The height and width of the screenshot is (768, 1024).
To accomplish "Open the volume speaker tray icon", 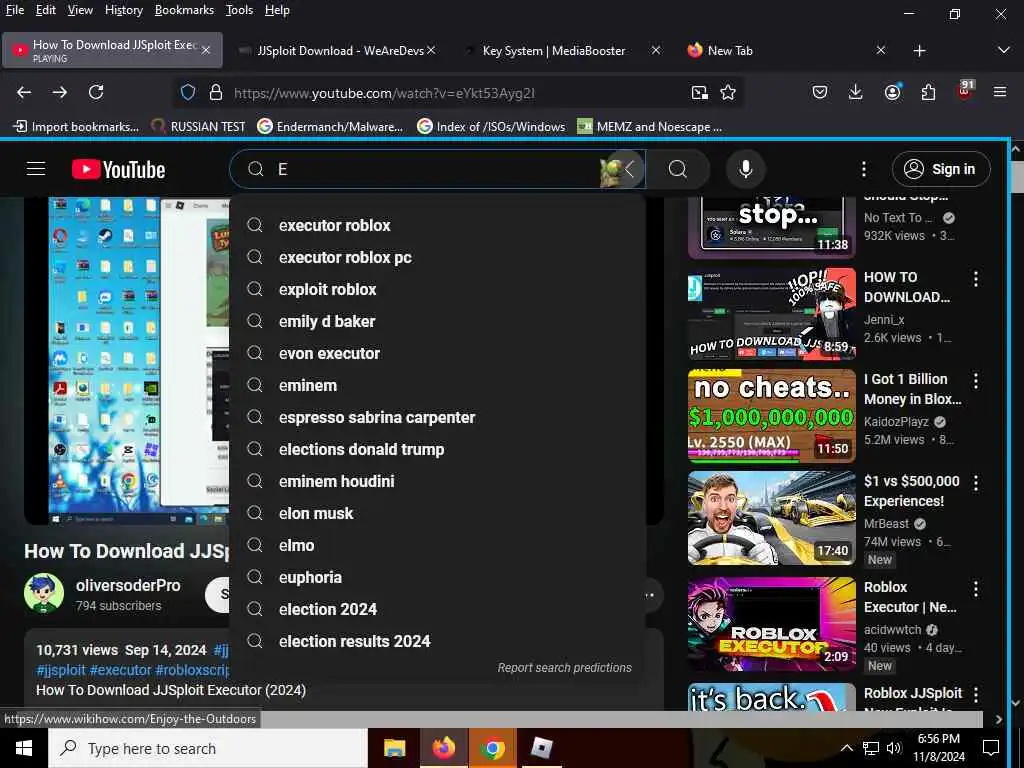I will click(x=893, y=748).
